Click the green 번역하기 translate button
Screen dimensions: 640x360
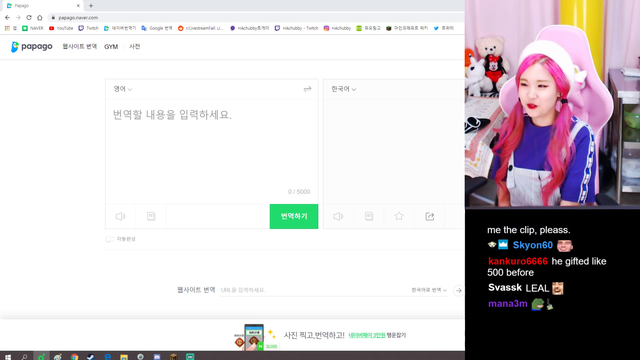[294, 216]
